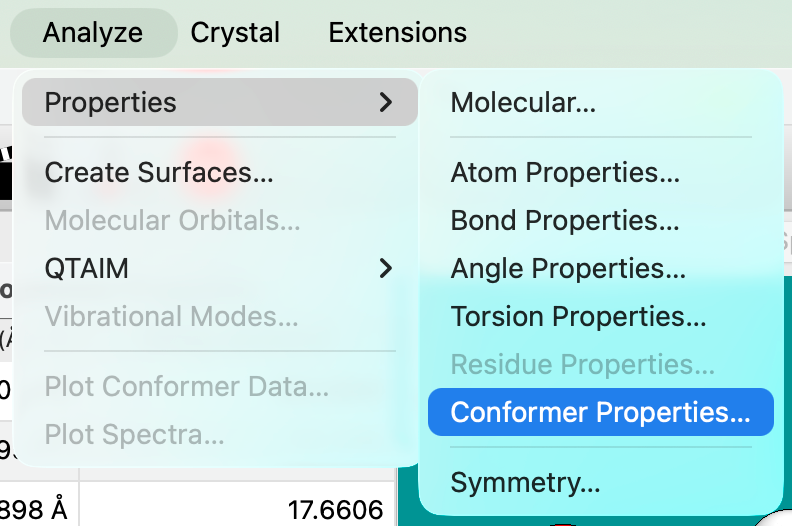The height and width of the screenshot is (526, 792).
Task: Open Symmetry... from the Properties submenu
Action: (x=525, y=482)
